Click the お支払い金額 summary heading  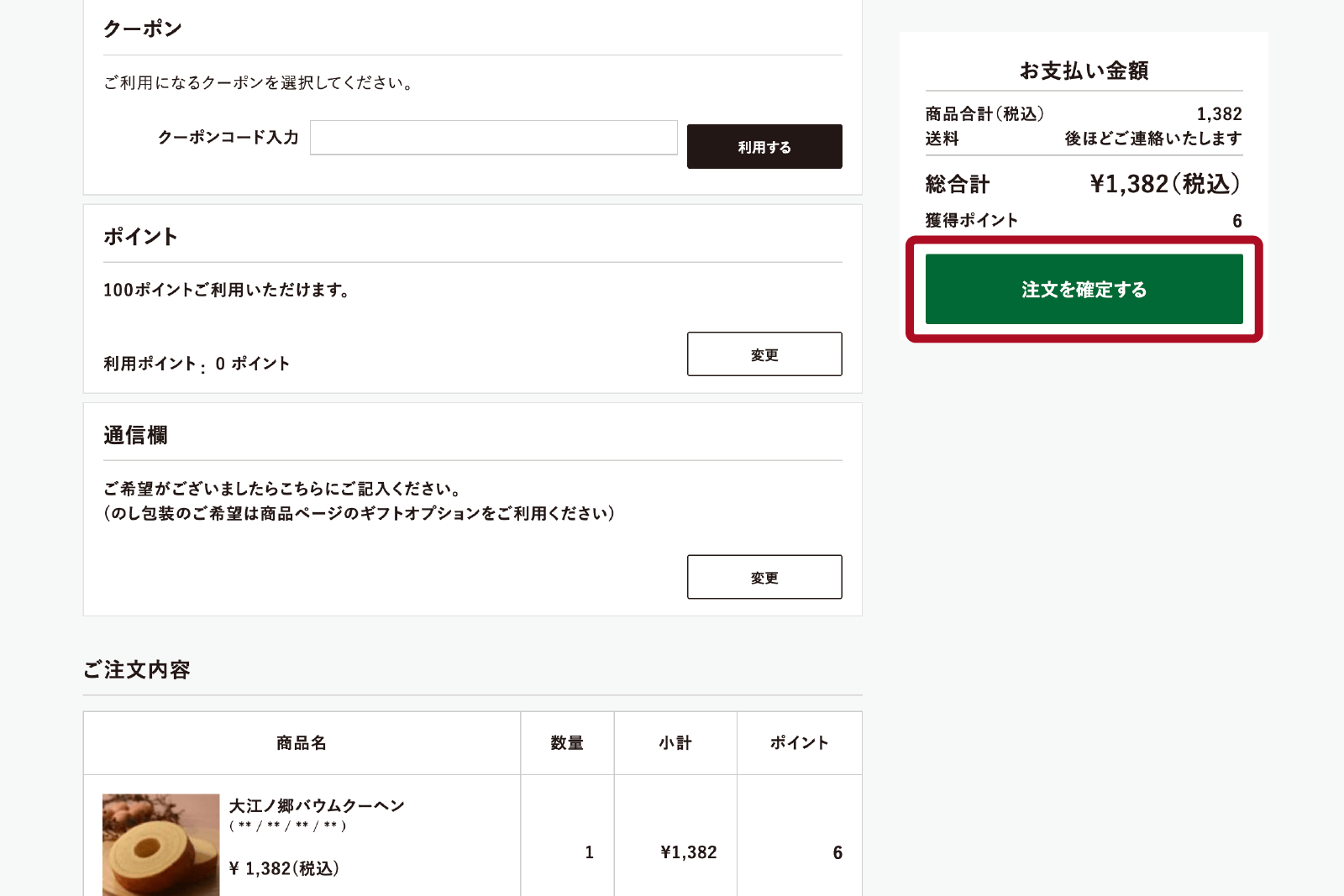[1084, 71]
